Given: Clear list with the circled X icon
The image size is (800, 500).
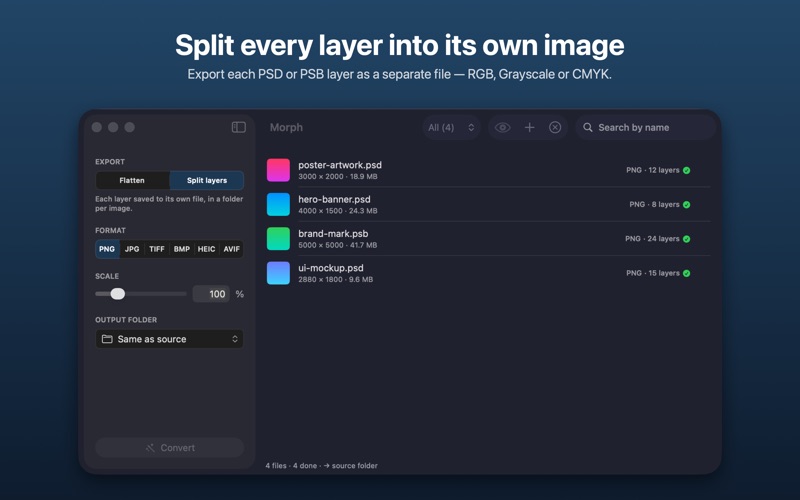Looking at the screenshot, I should click(555, 128).
